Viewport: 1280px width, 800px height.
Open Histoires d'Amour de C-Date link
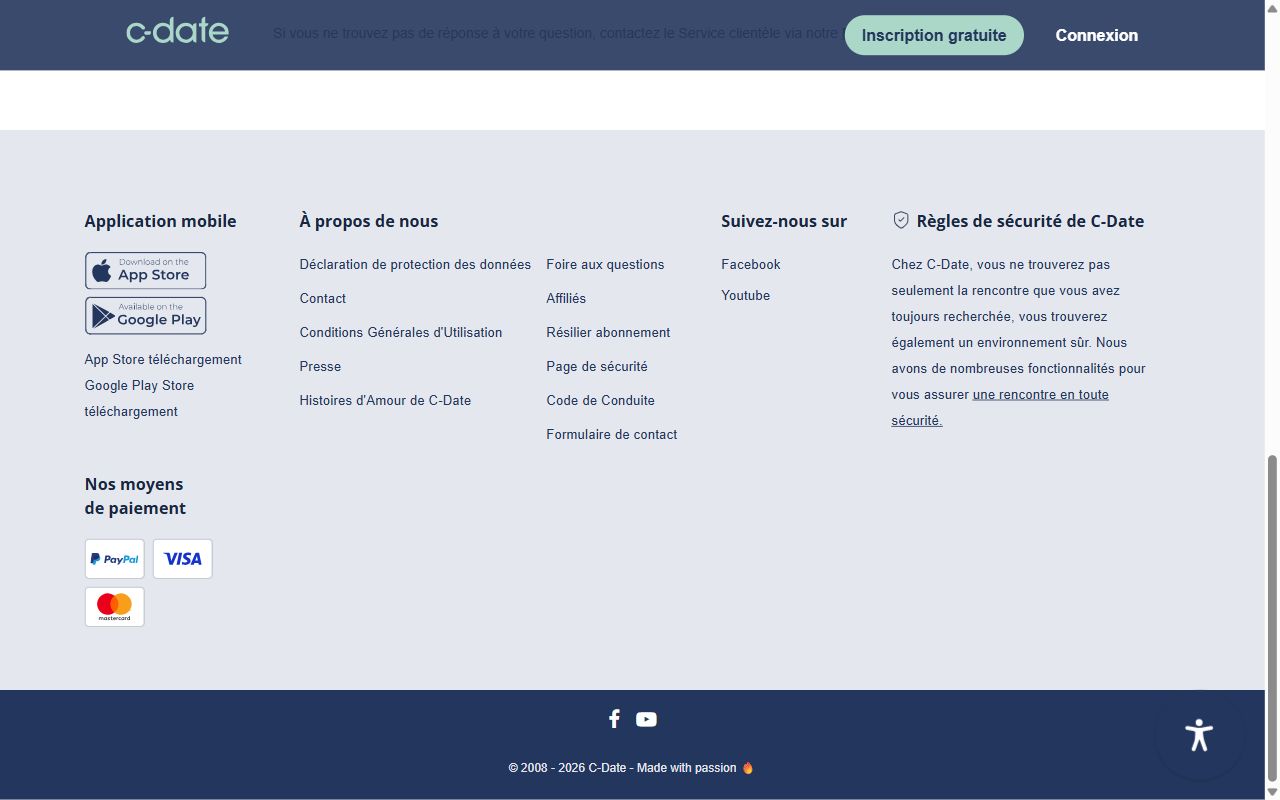385,400
